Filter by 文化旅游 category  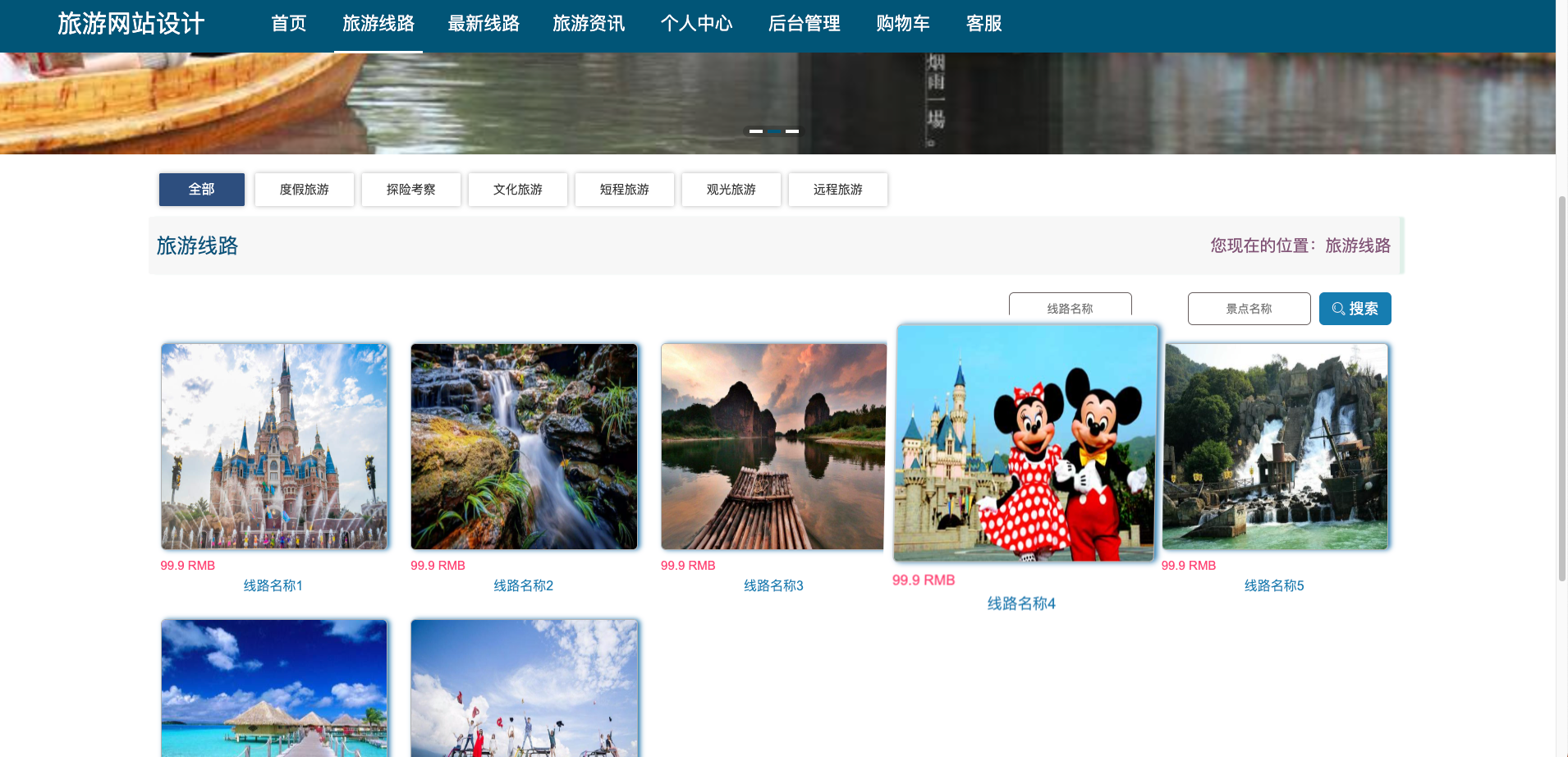pos(518,190)
